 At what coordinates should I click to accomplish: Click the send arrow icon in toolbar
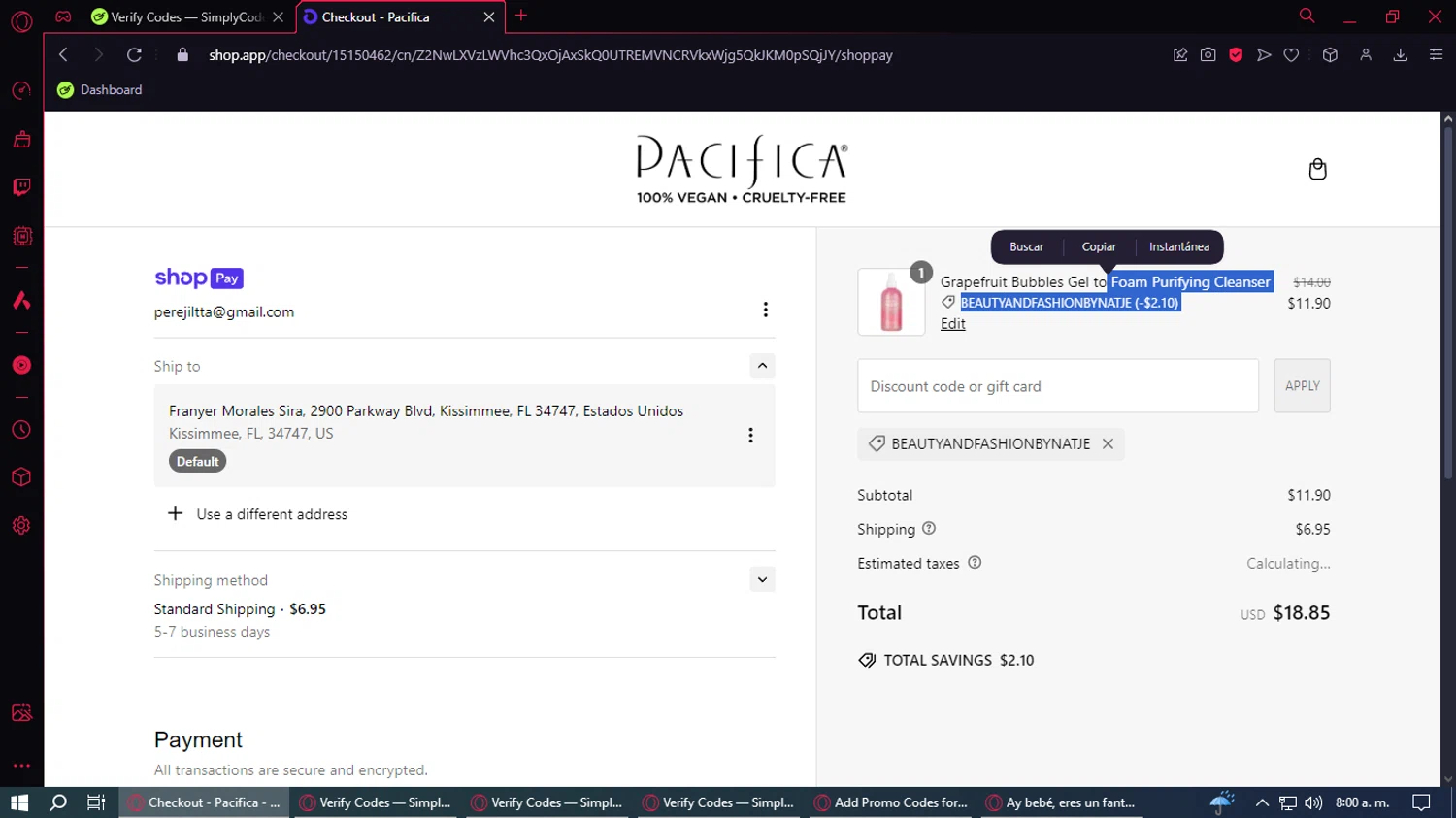point(1264,55)
